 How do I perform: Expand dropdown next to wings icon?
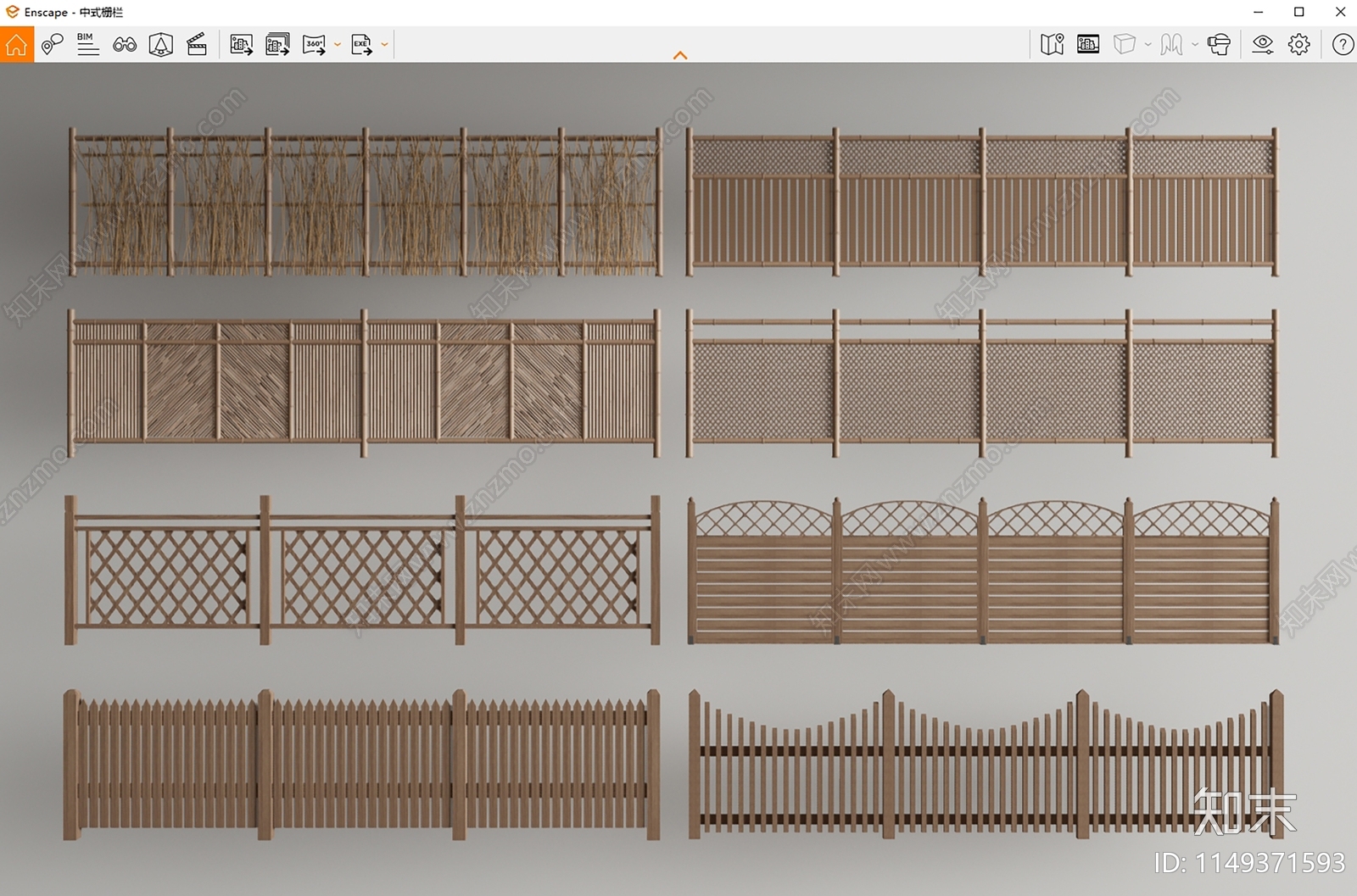(1195, 45)
